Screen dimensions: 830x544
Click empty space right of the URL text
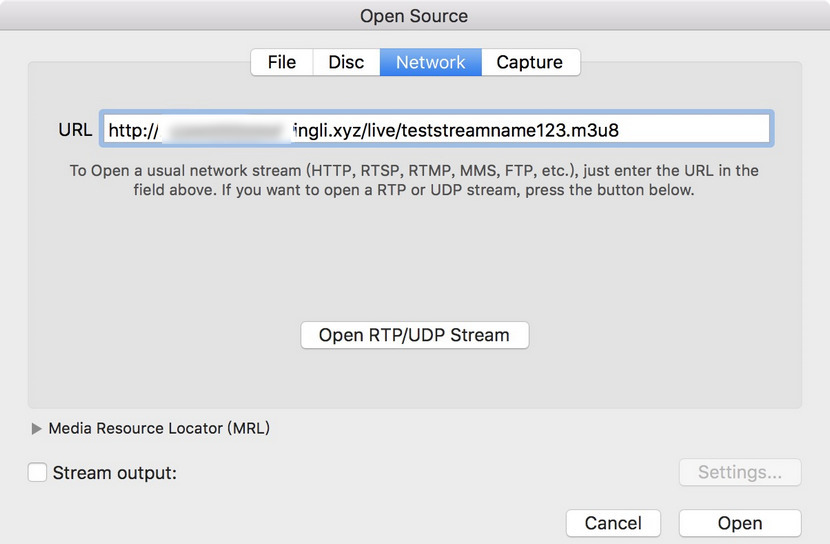point(700,130)
